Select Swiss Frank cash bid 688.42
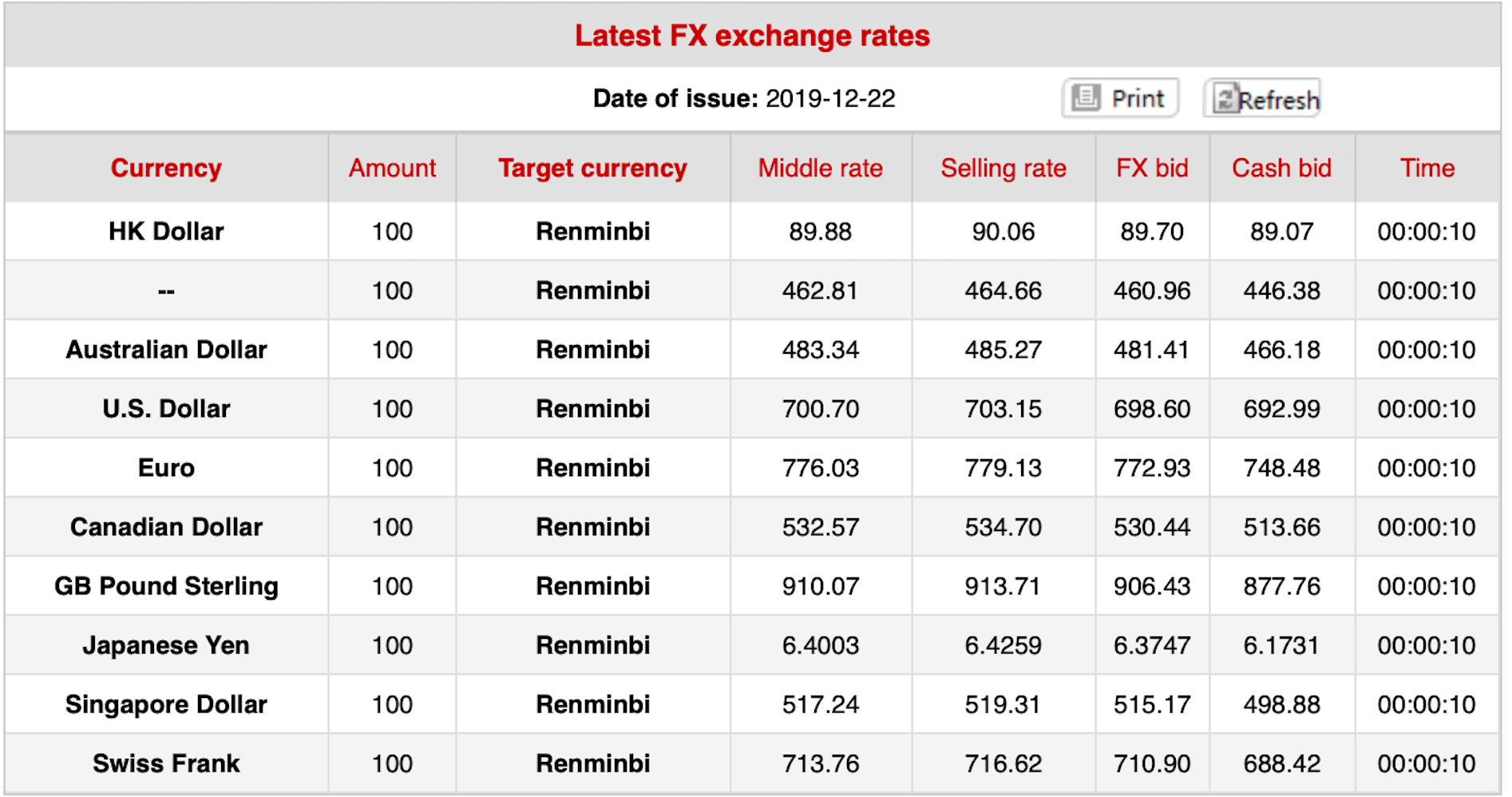Image resolution: width=1512 pixels, height=797 pixels. (x=1281, y=763)
